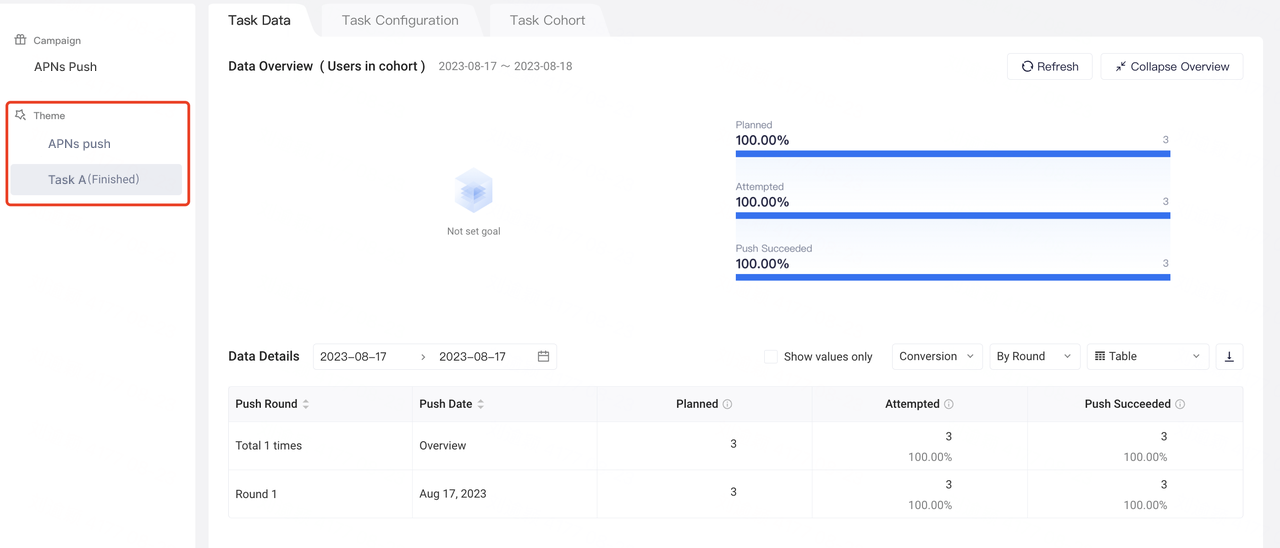The image size is (1280, 548).
Task: Click the Attempted column info icon
Action: pyautogui.click(x=949, y=405)
